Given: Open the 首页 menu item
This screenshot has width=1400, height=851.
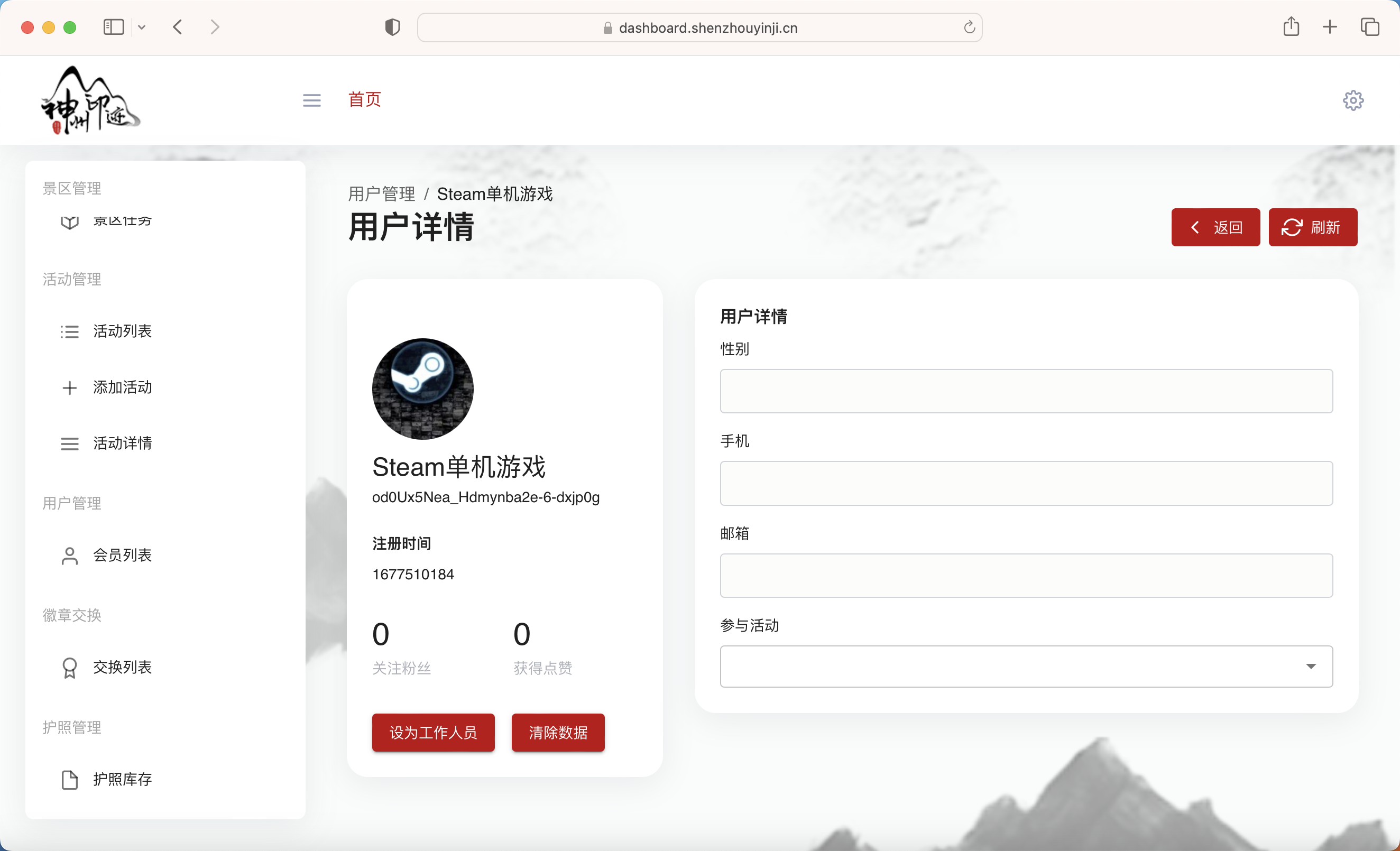Looking at the screenshot, I should click(364, 100).
